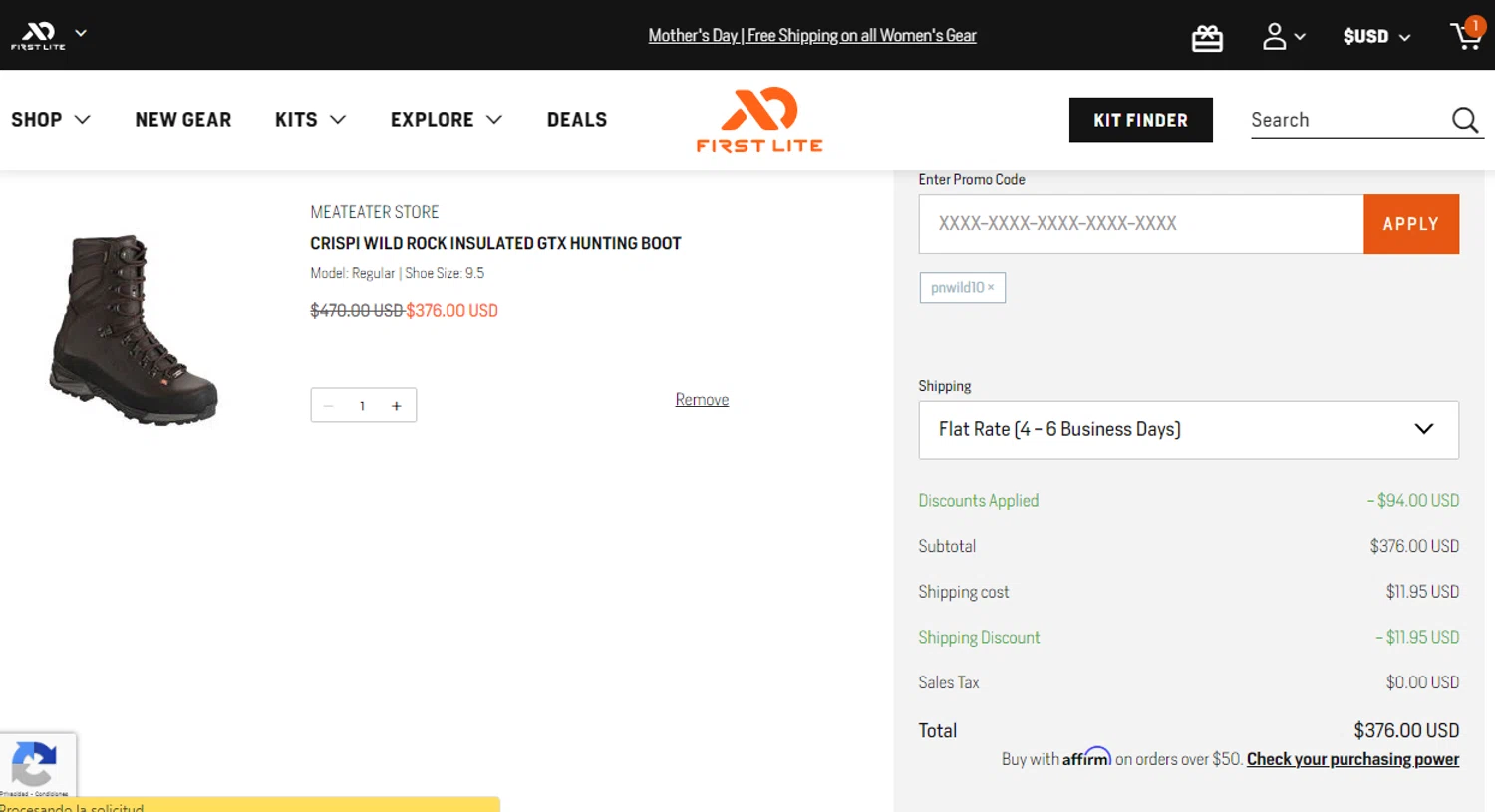Open the NEW GEAR menu item
Screen dimensions: 1495x812
[x=183, y=120]
